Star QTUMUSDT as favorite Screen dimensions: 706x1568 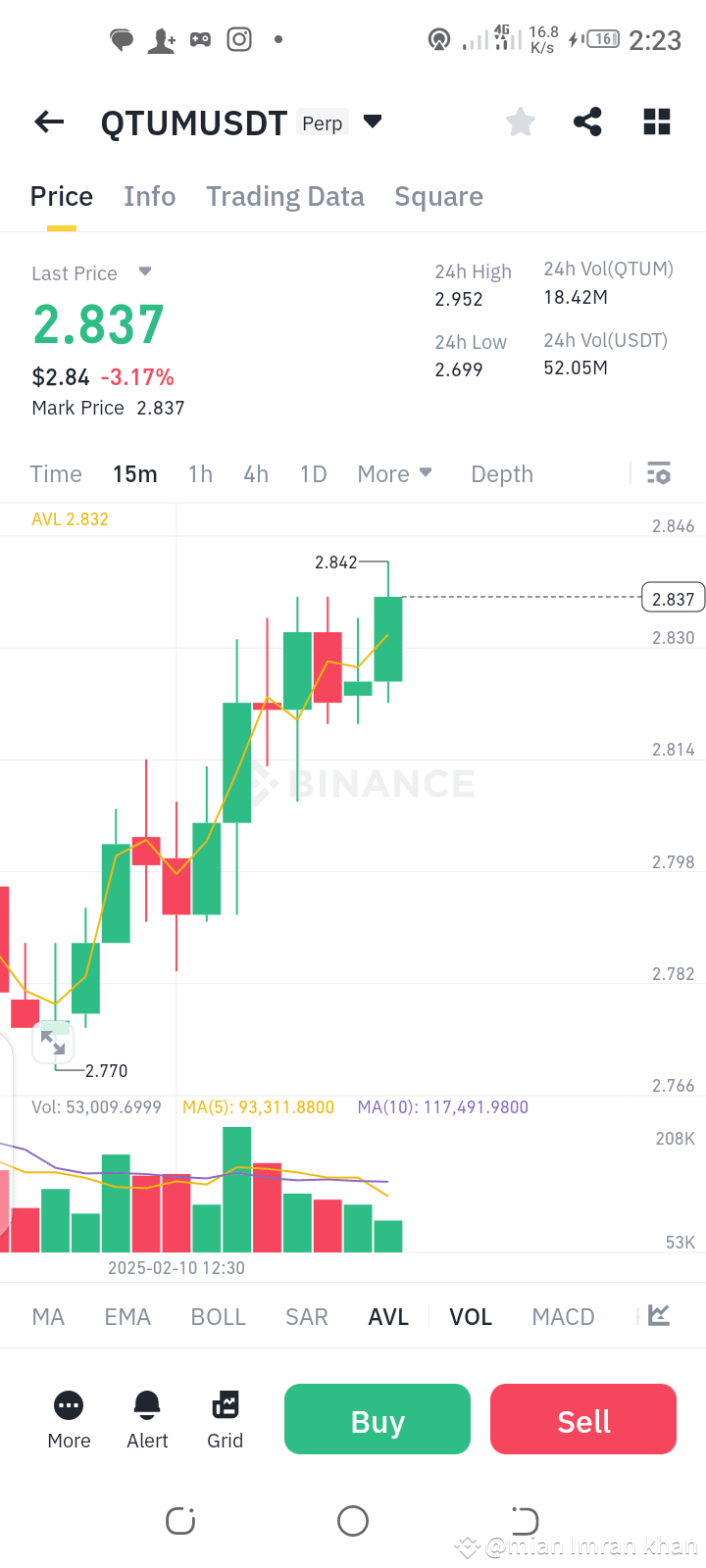coord(520,122)
